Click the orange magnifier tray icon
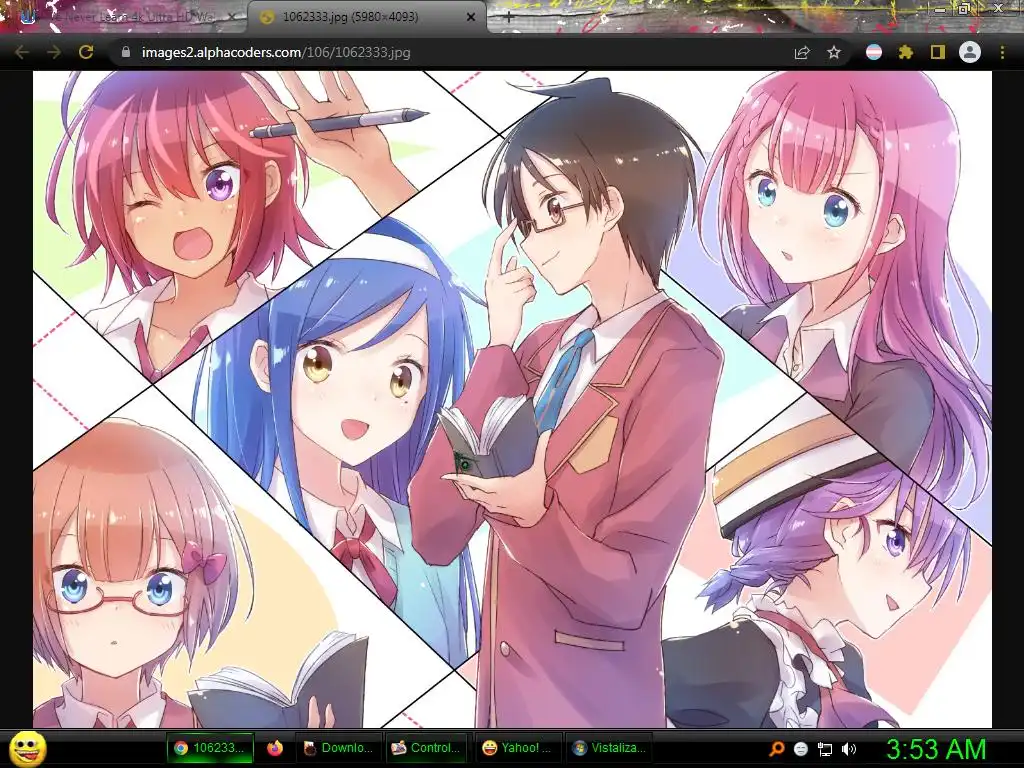The height and width of the screenshot is (768, 1024). (x=776, y=749)
